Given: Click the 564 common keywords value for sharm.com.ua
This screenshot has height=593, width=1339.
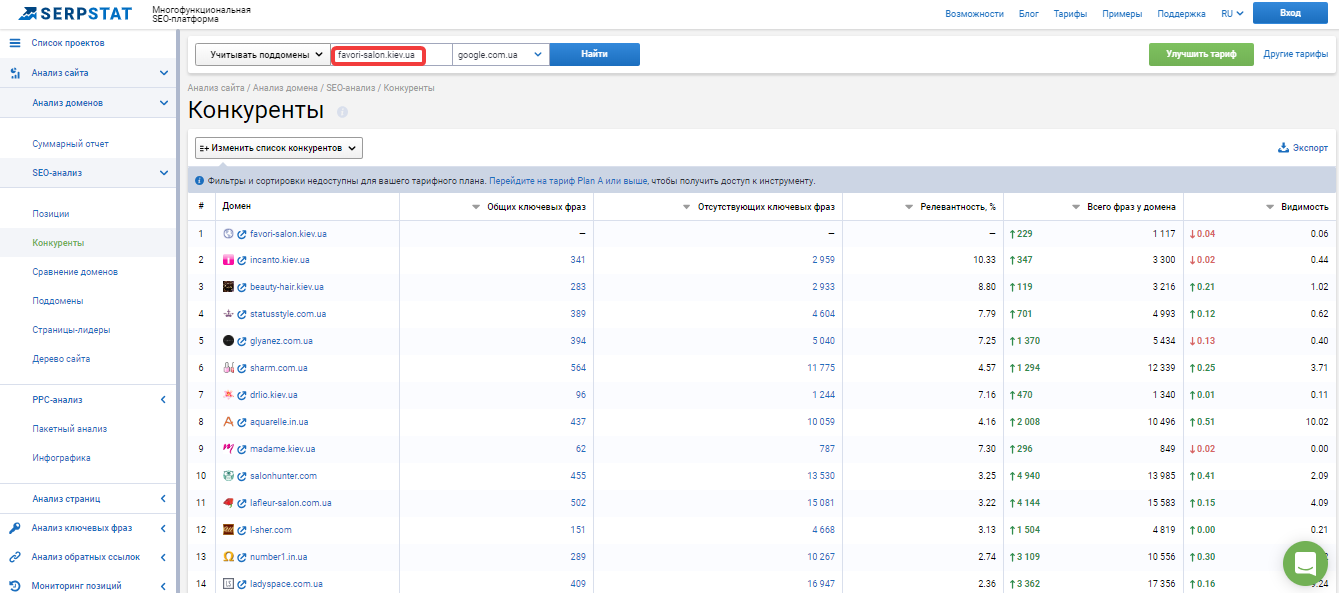Looking at the screenshot, I should pyautogui.click(x=577, y=368).
